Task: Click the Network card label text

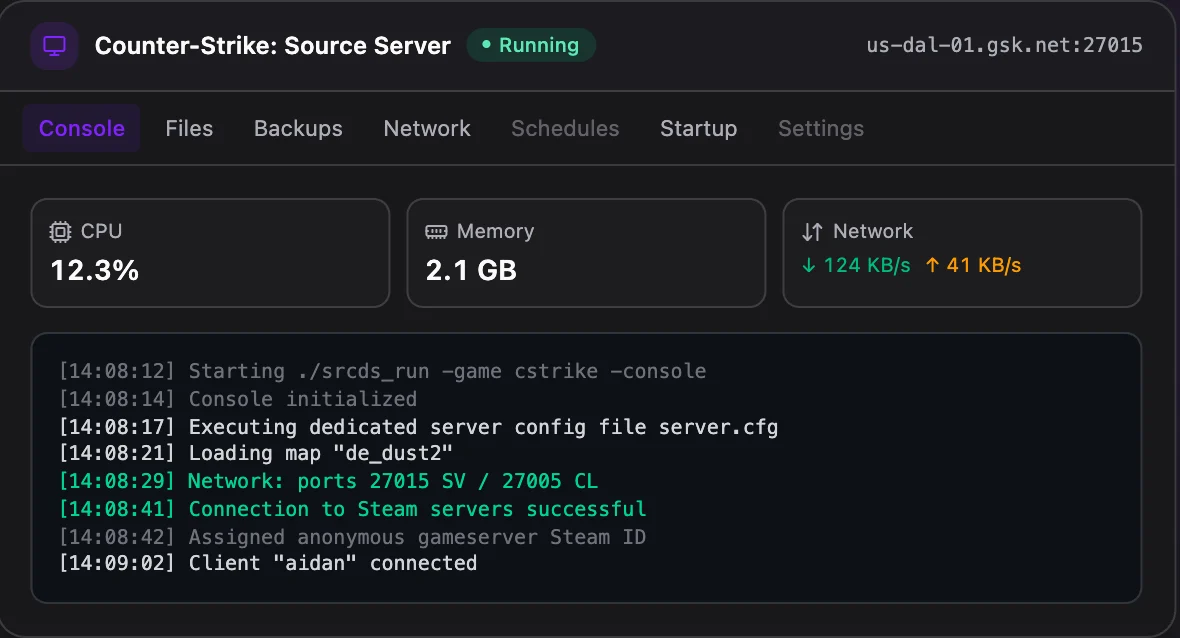Action: [873, 231]
